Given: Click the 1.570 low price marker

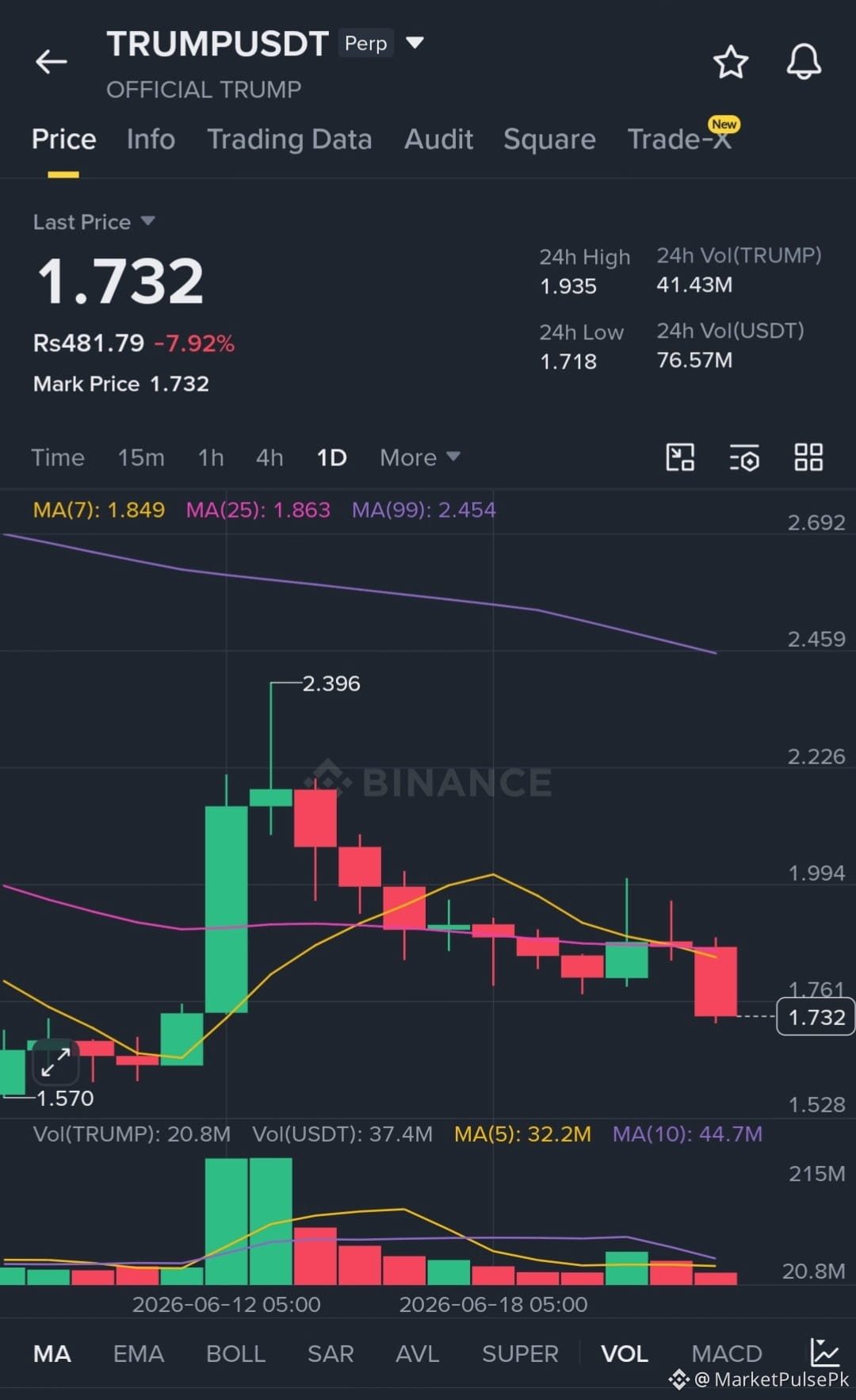Looking at the screenshot, I should [x=65, y=1098].
